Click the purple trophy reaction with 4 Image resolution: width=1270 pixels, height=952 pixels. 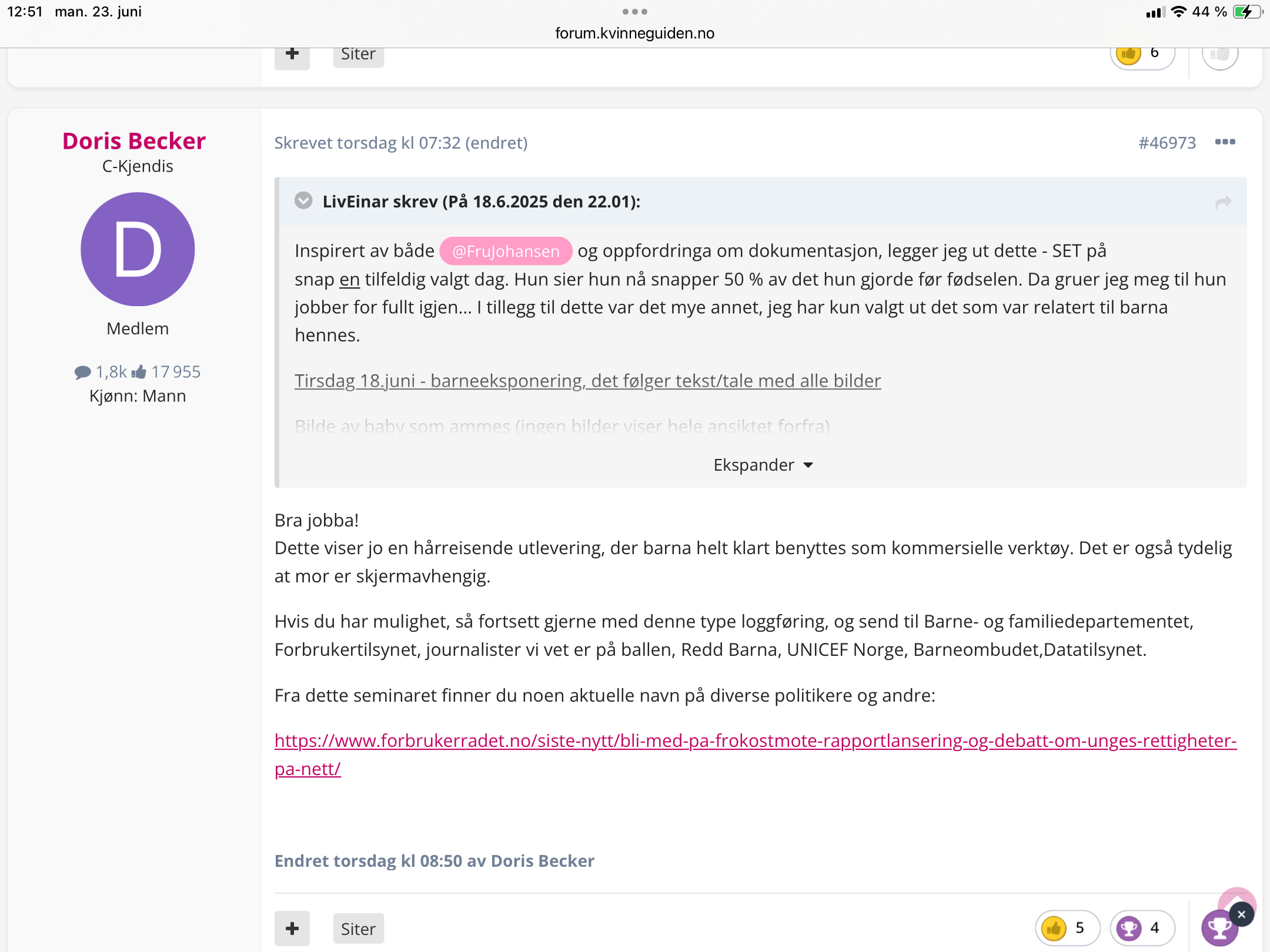point(1142,928)
